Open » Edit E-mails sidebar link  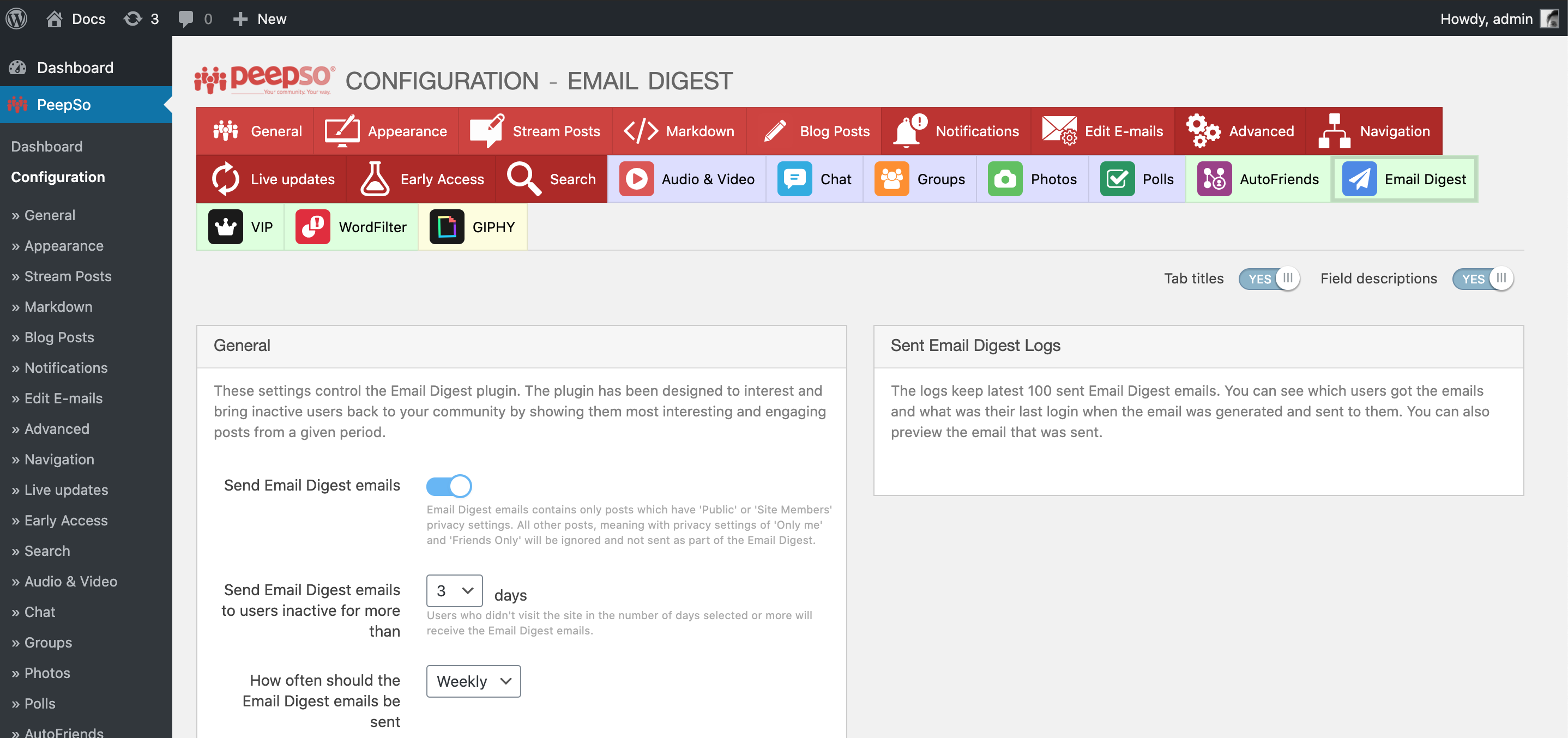(x=57, y=398)
